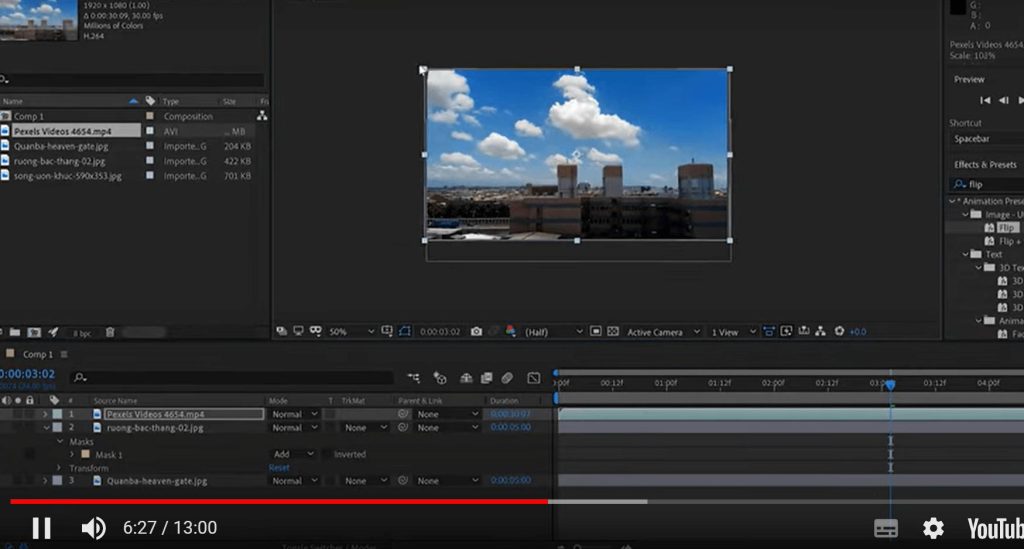The width and height of the screenshot is (1024, 549).
Task: Open the resolution (Half) dropdown
Action: point(552,332)
